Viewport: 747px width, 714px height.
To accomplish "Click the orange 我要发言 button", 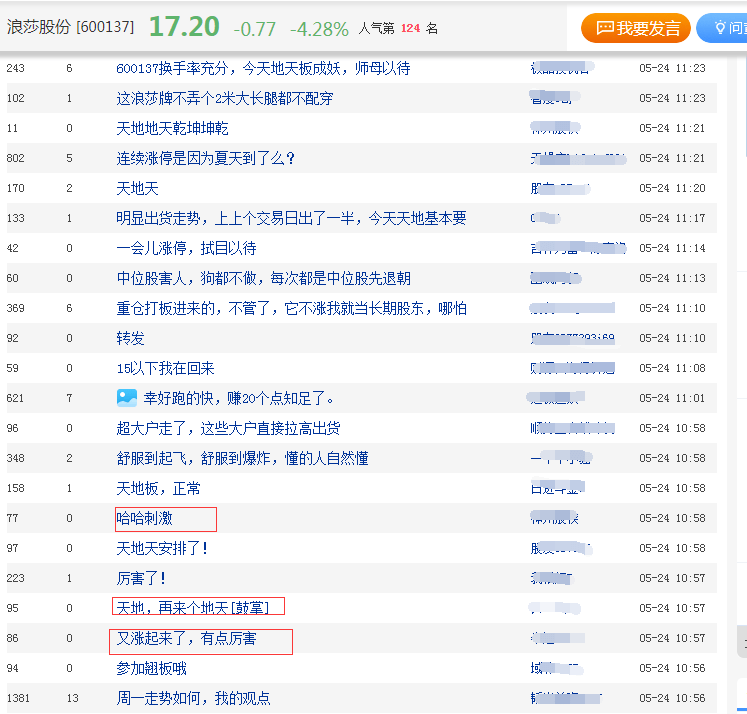I will click(636, 28).
